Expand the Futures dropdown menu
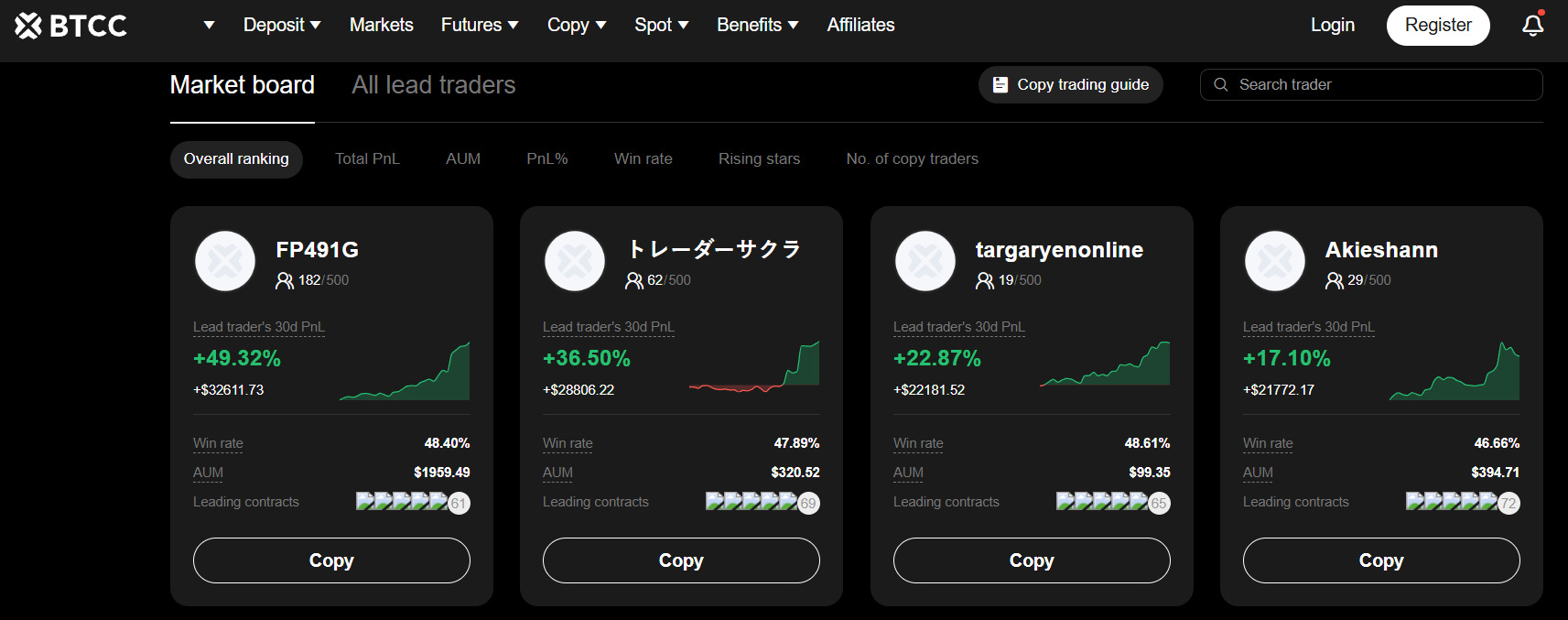 coord(479,25)
